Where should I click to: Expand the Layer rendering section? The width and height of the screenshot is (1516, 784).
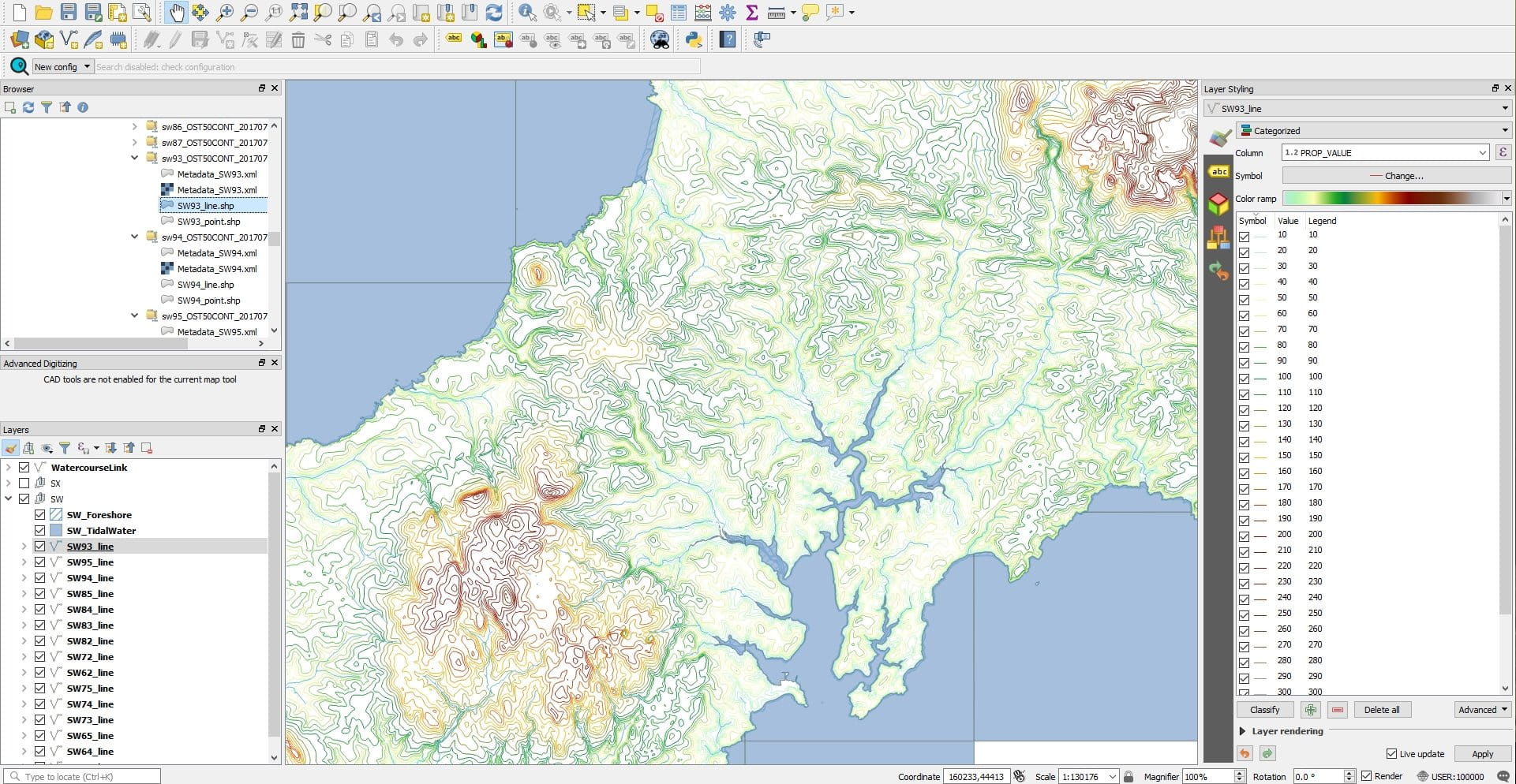[1243, 731]
